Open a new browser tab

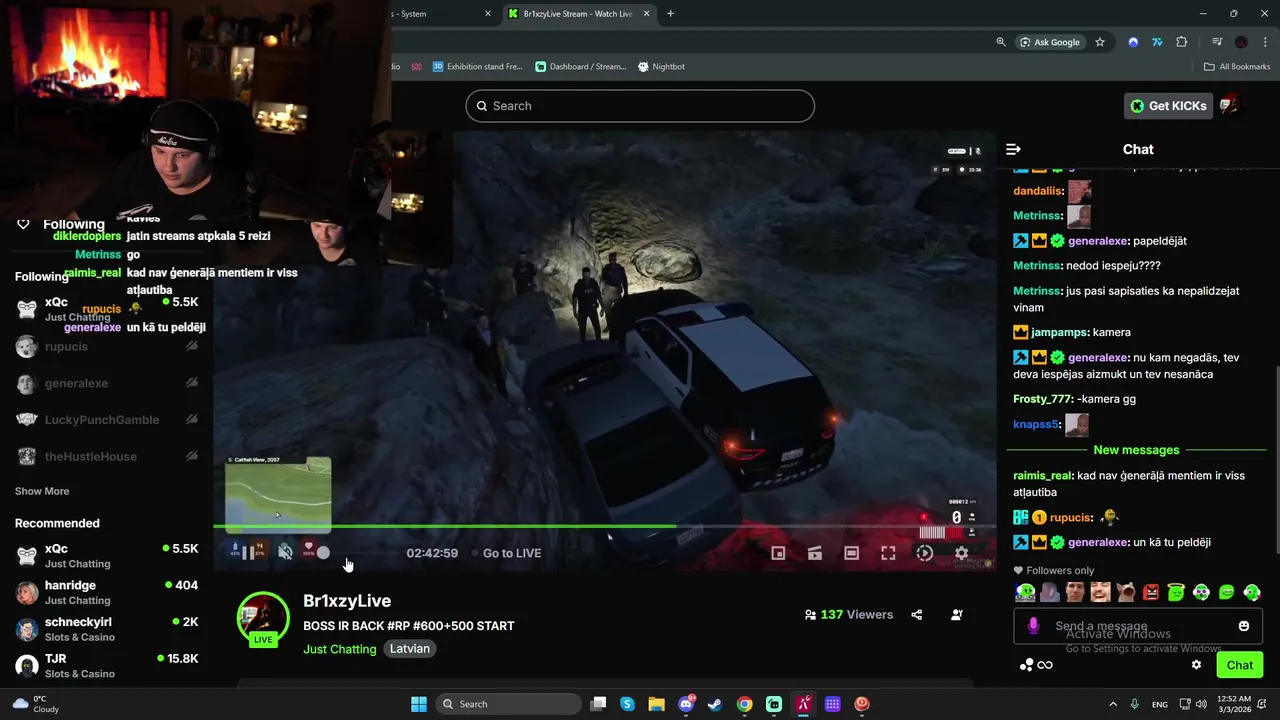click(670, 14)
